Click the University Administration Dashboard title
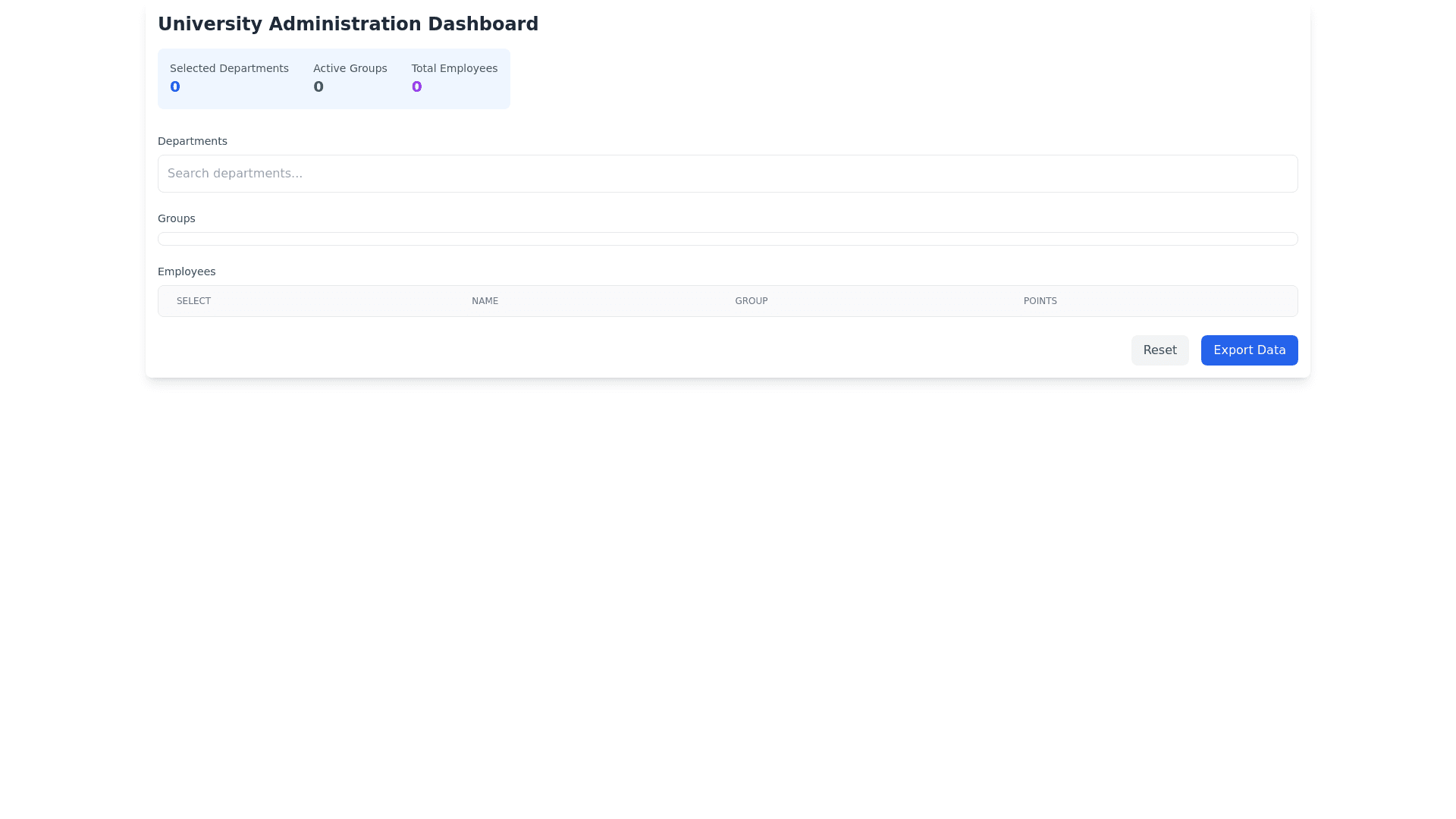The width and height of the screenshot is (1456, 819). [348, 24]
